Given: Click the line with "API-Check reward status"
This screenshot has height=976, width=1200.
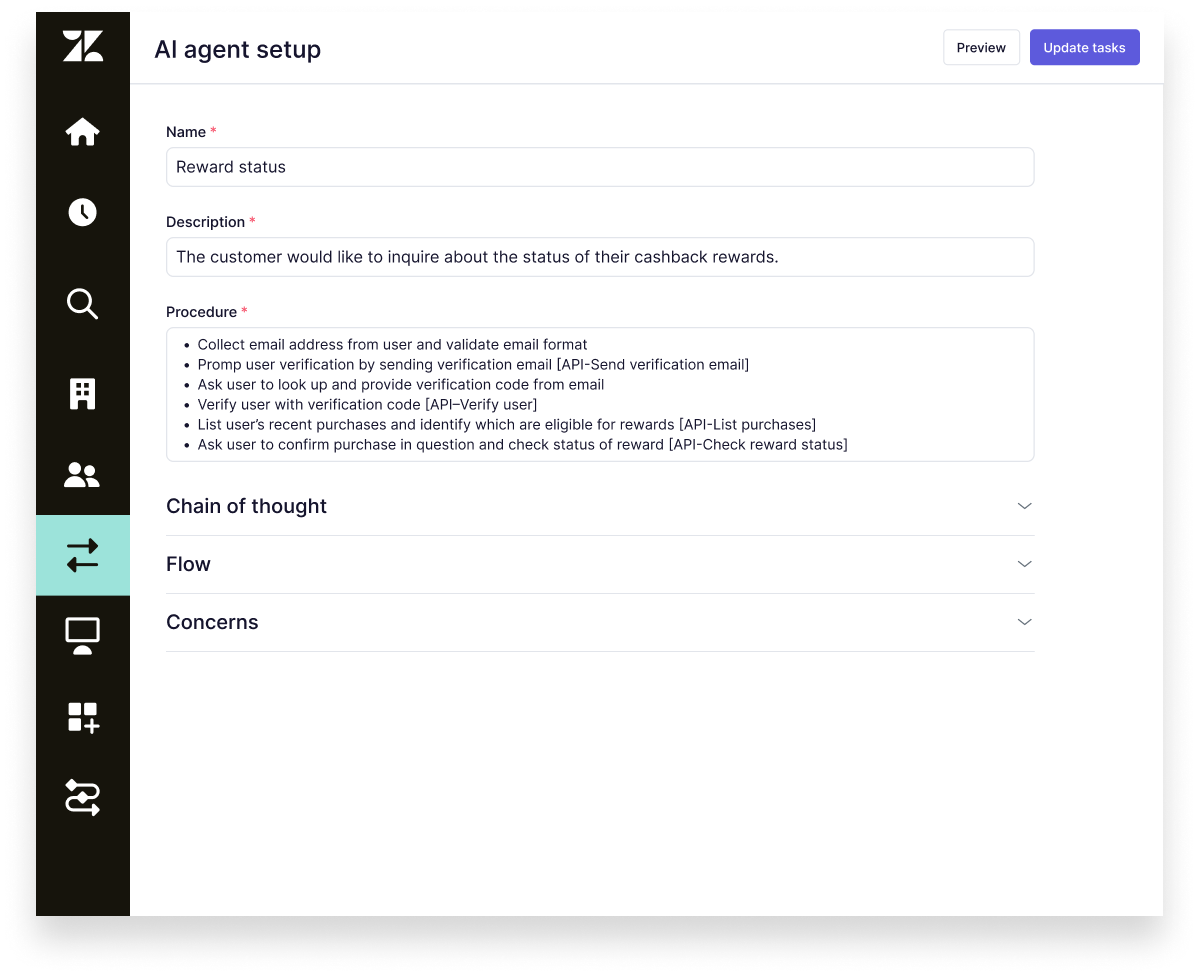Looking at the screenshot, I should pos(522,444).
